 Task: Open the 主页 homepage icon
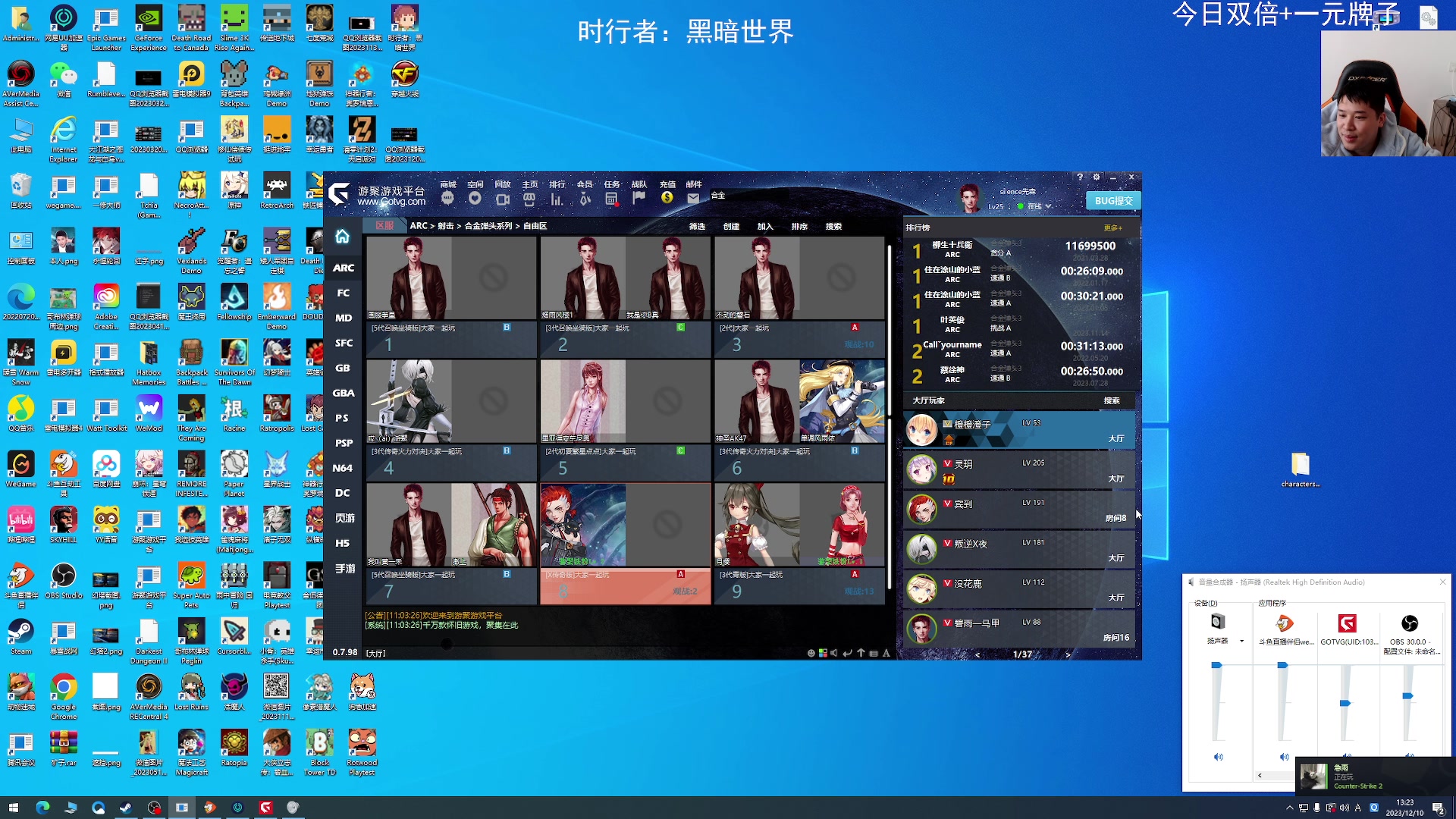[529, 199]
